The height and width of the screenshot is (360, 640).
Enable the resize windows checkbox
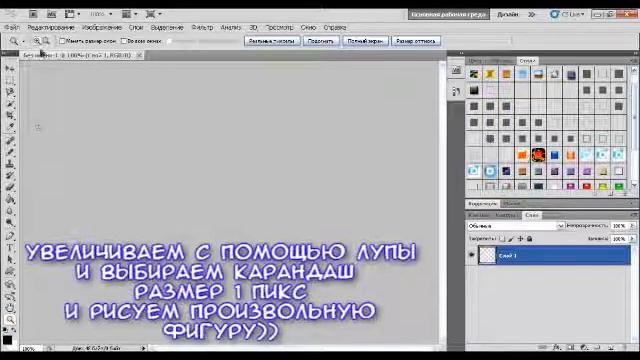62,41
